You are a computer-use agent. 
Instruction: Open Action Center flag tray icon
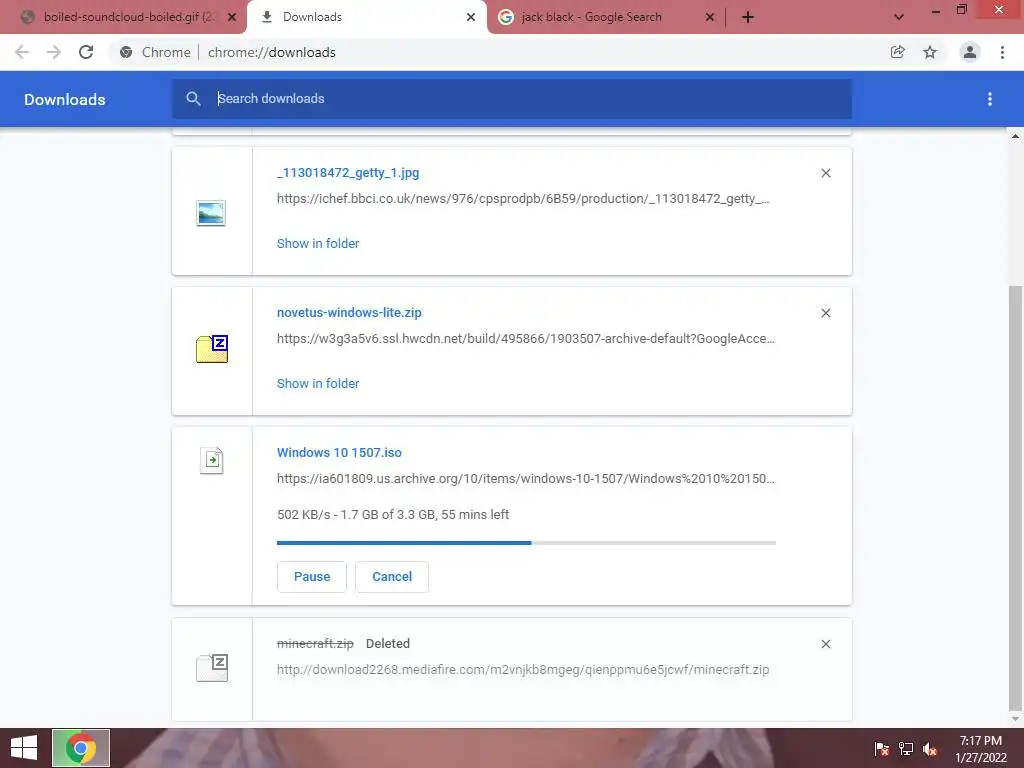coord(881,748)
